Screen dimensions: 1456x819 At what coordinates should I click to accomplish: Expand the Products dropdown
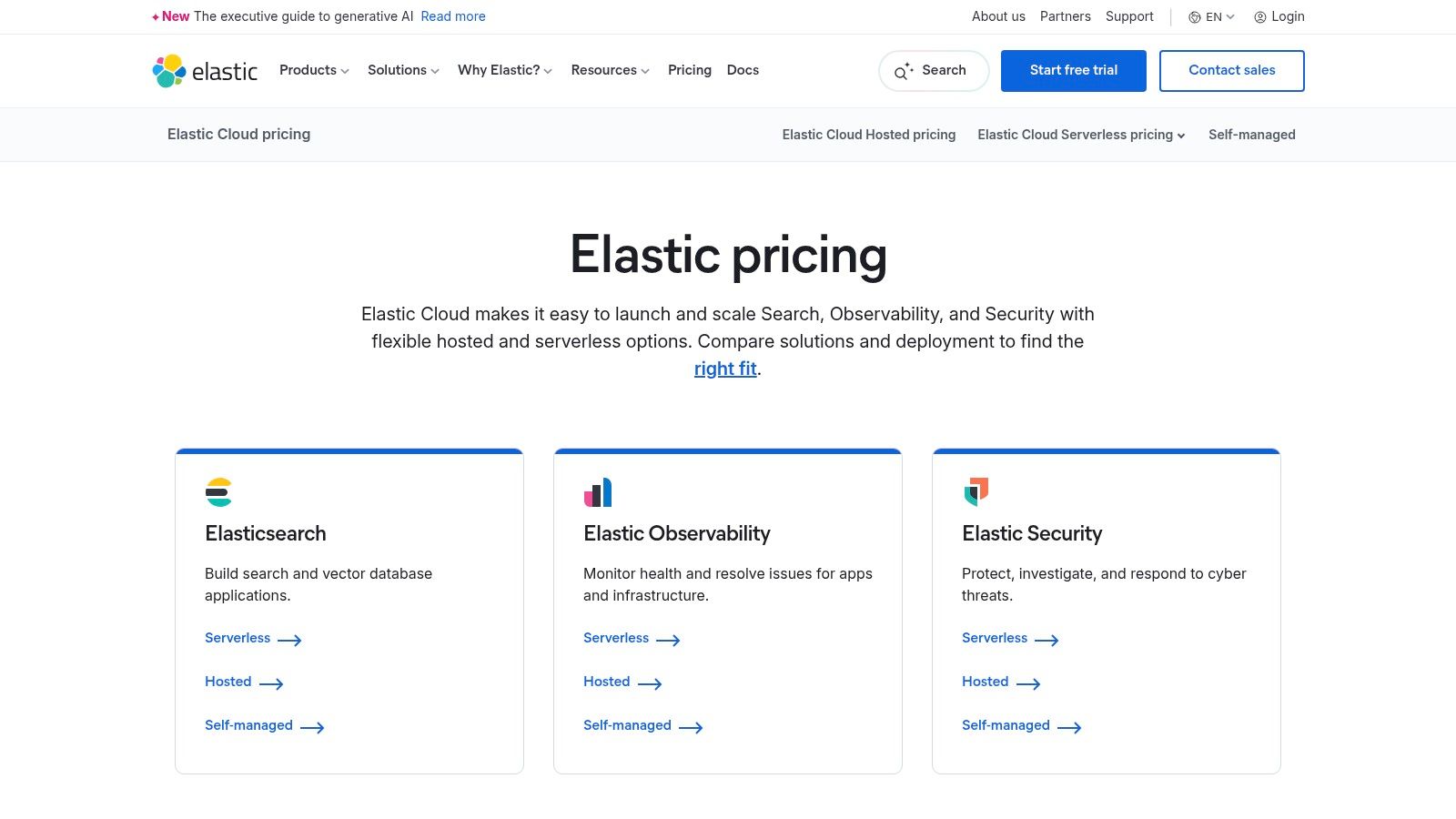313,70
